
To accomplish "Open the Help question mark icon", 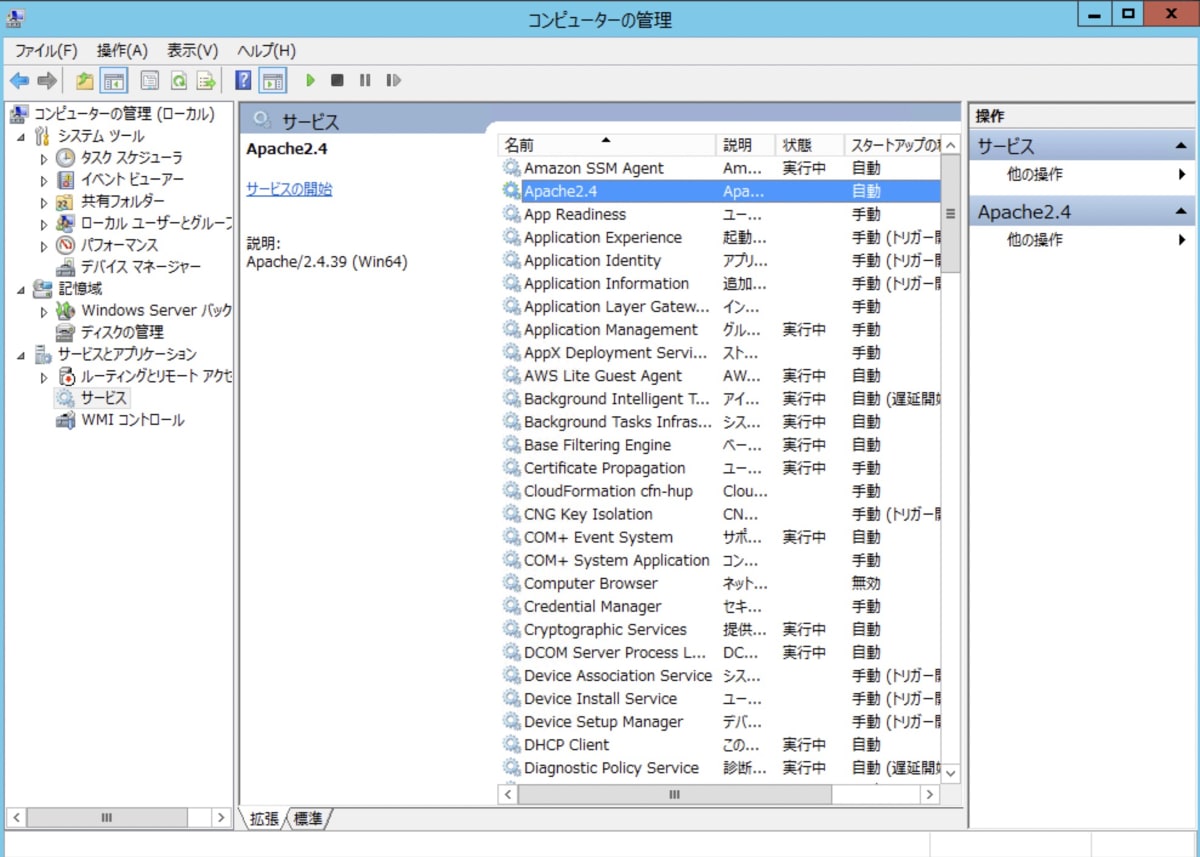I will coord(243,81).
